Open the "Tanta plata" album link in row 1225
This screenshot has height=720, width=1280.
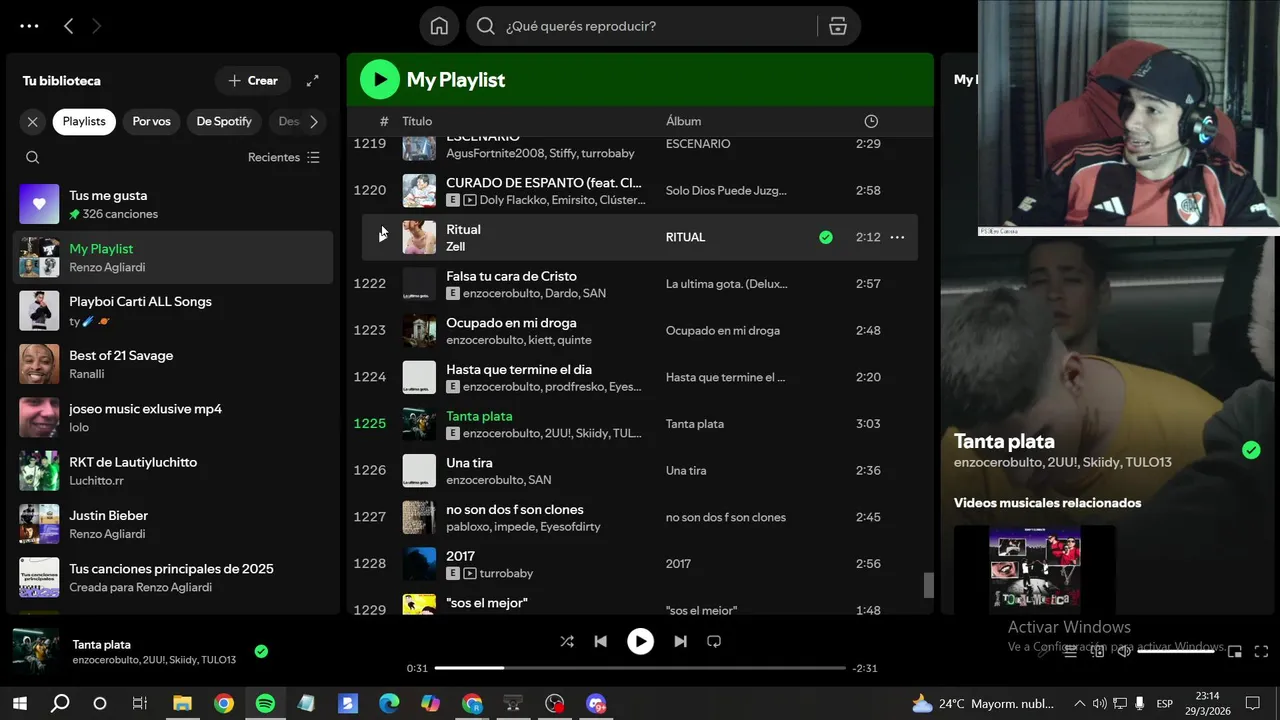[695, 424]
